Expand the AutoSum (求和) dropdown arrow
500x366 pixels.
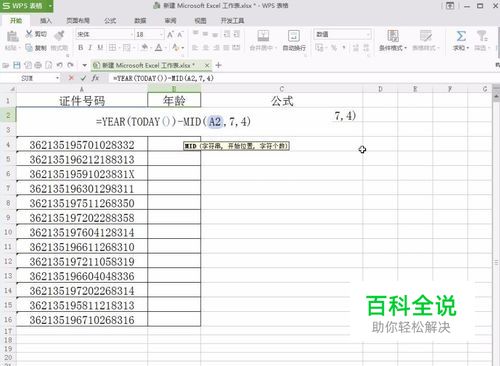click(468, 48)
